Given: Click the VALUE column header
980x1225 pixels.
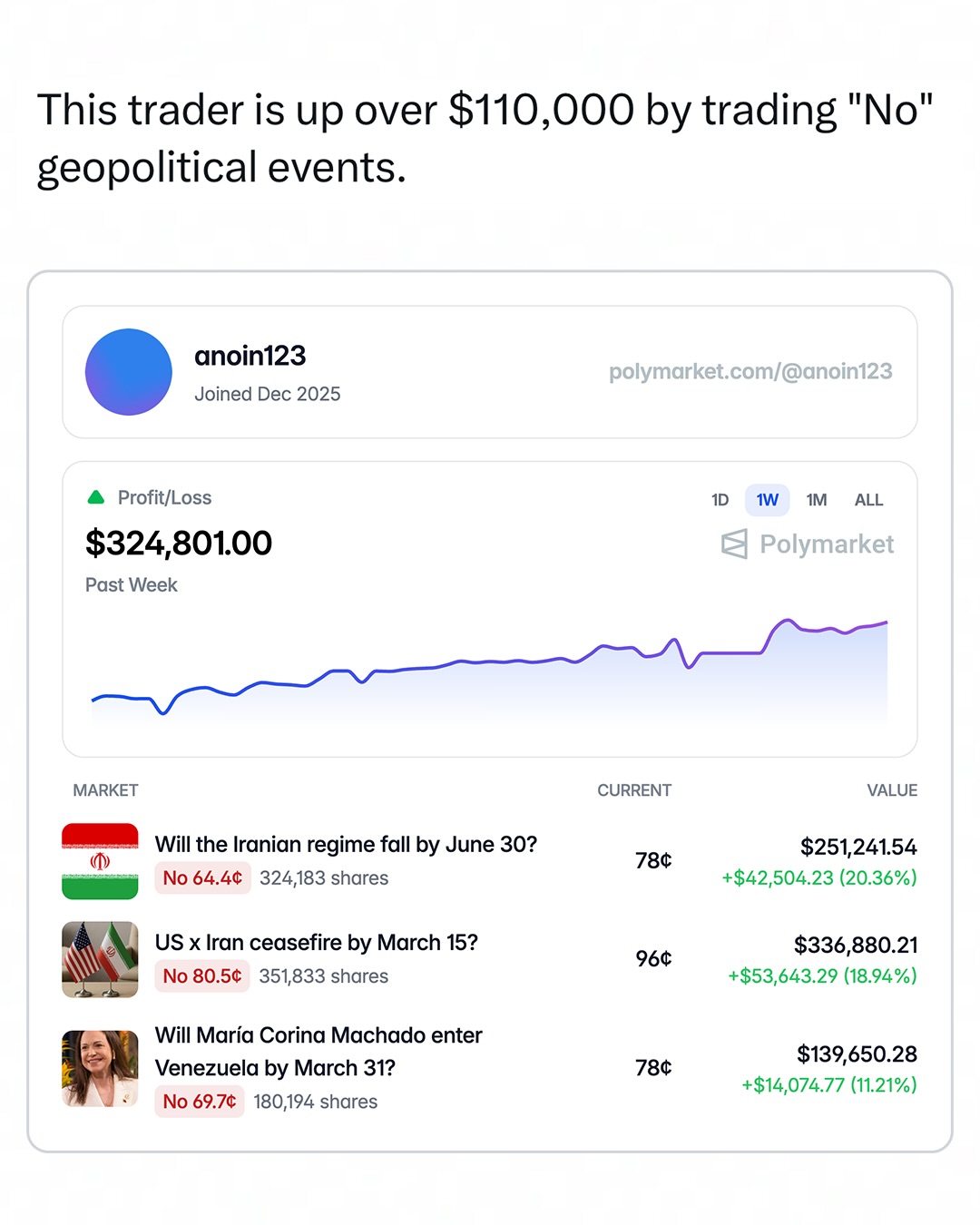Looking at the screenshot, I should coord(891,790).
